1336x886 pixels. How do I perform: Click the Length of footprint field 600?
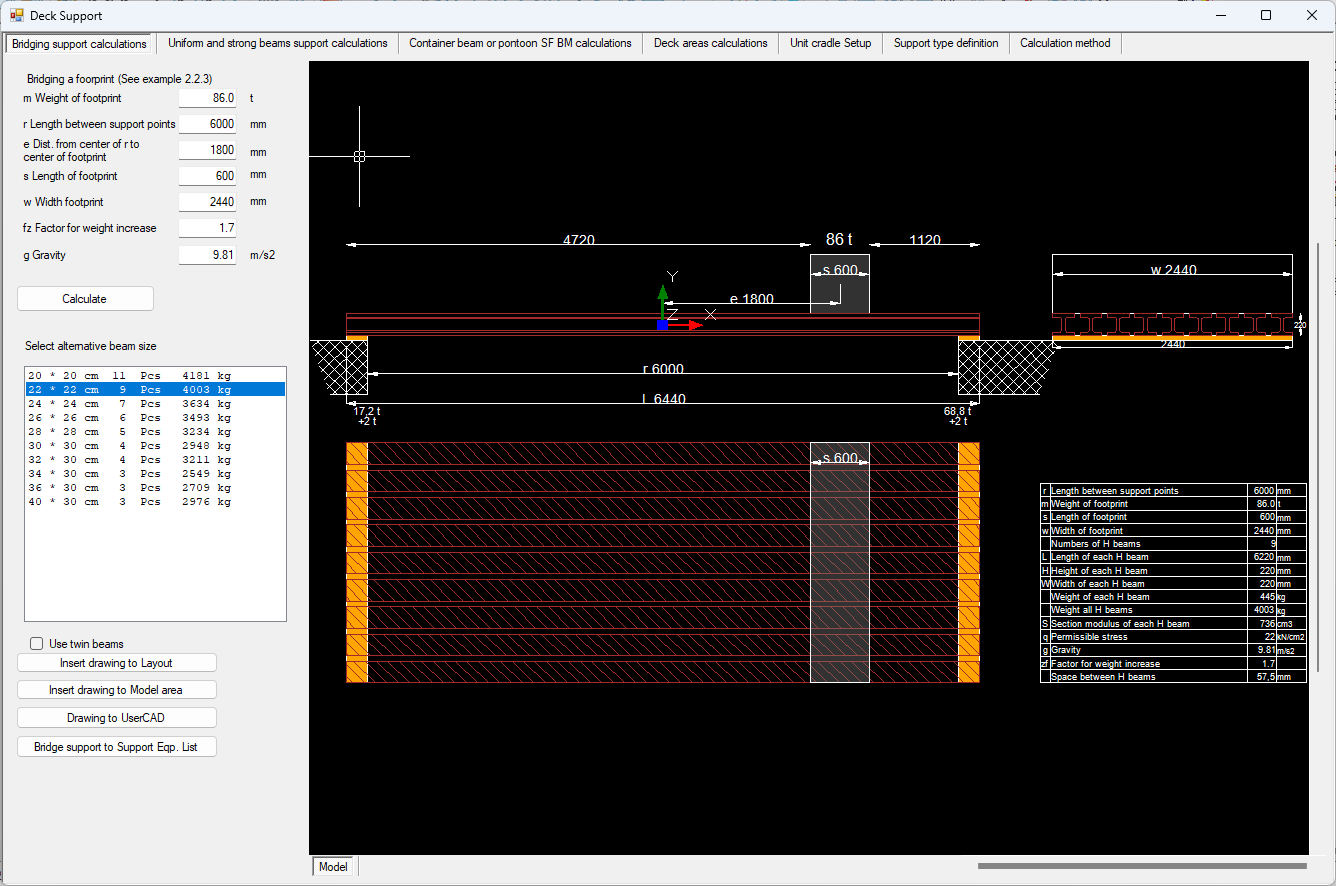pos(208,176)
